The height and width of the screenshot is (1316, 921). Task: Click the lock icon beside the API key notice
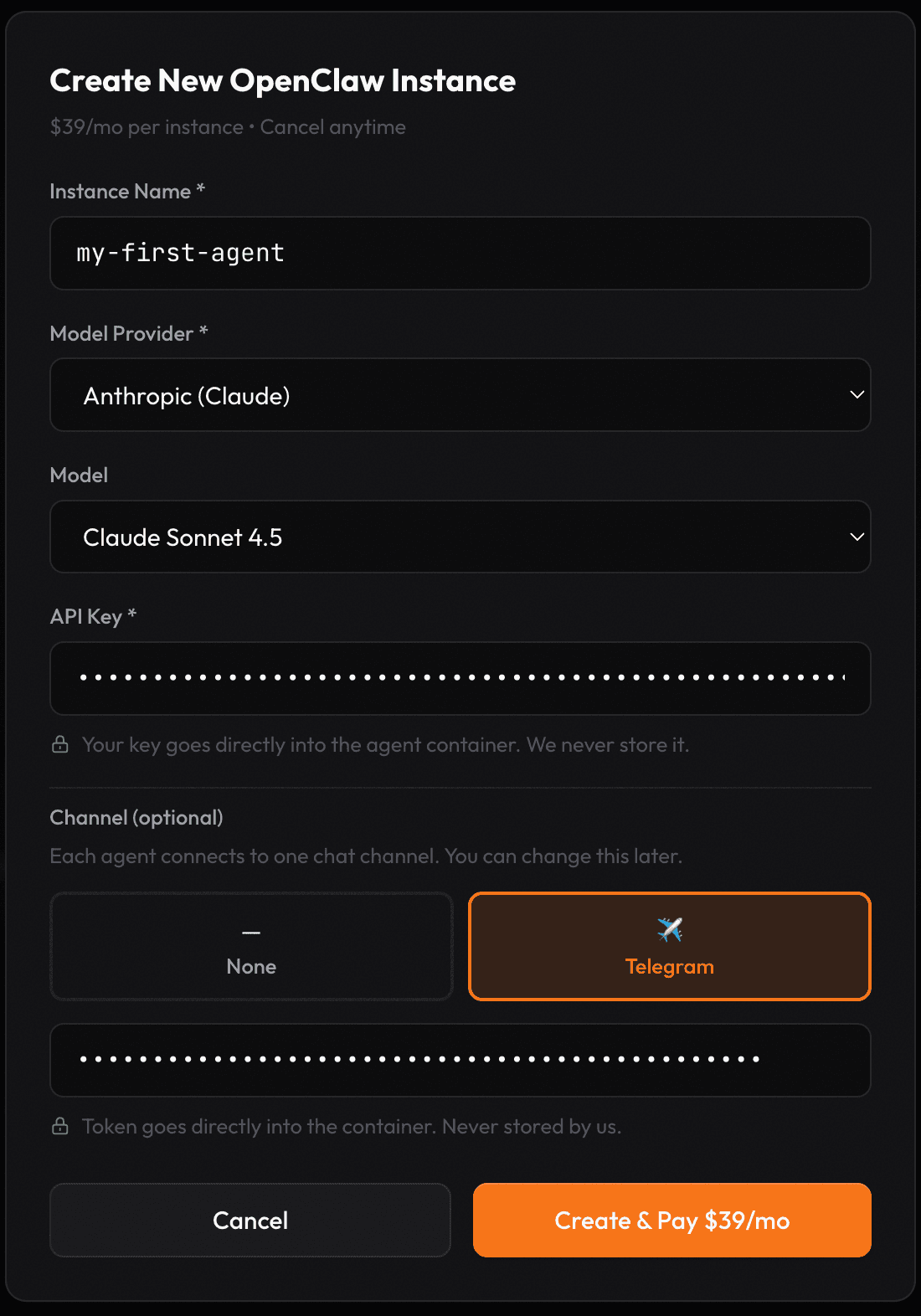(59, 743)
